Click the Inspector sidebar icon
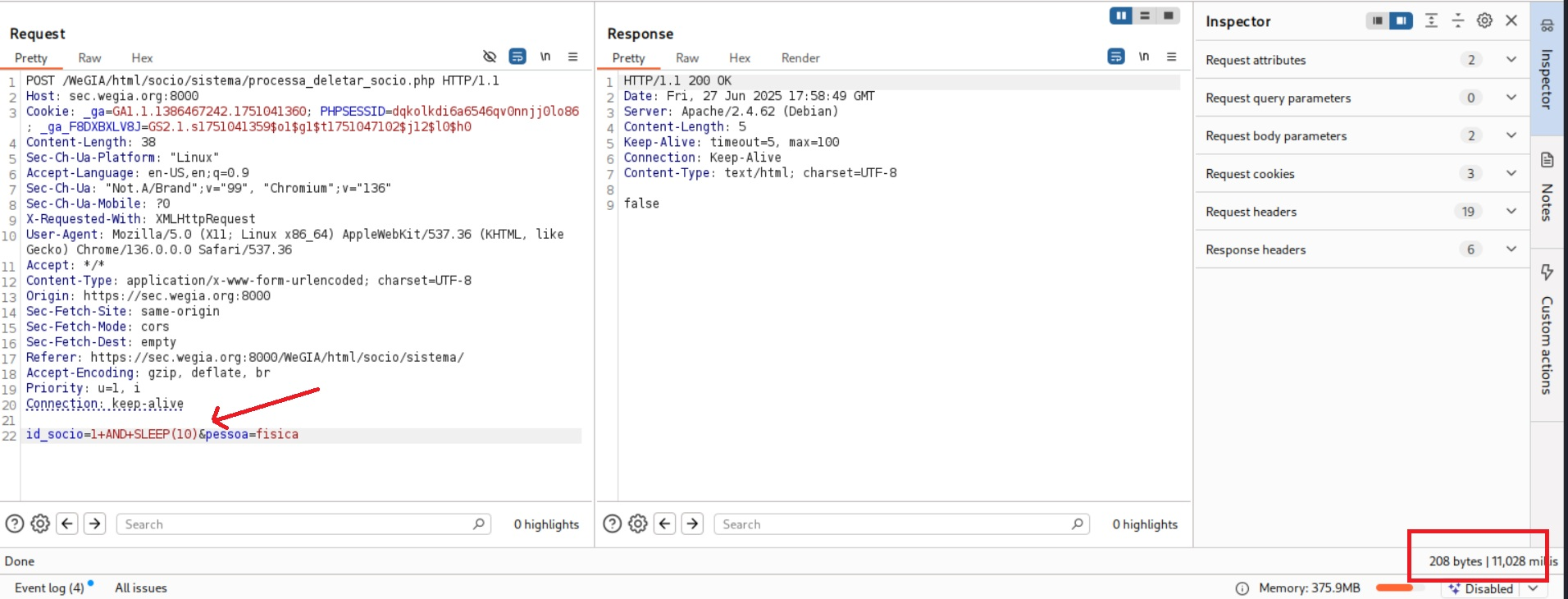Screen dimensions: 1568x599 [1547, 25]
